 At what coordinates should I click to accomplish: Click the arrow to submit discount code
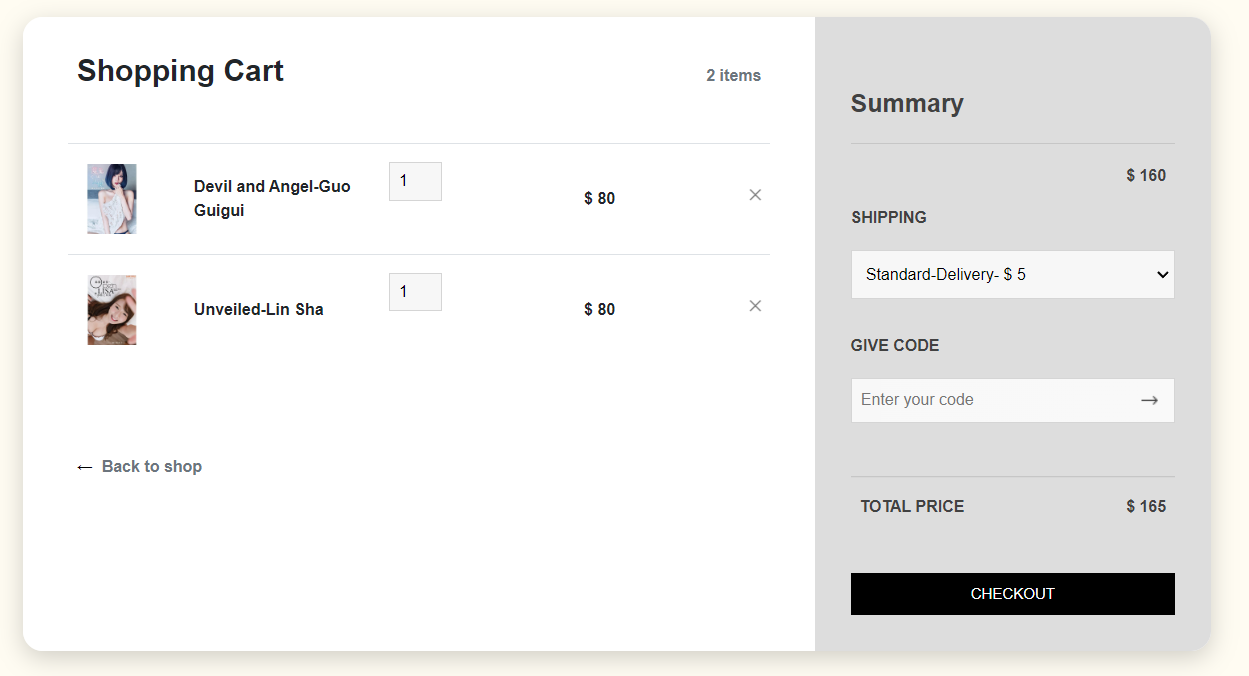[1151, 399]
